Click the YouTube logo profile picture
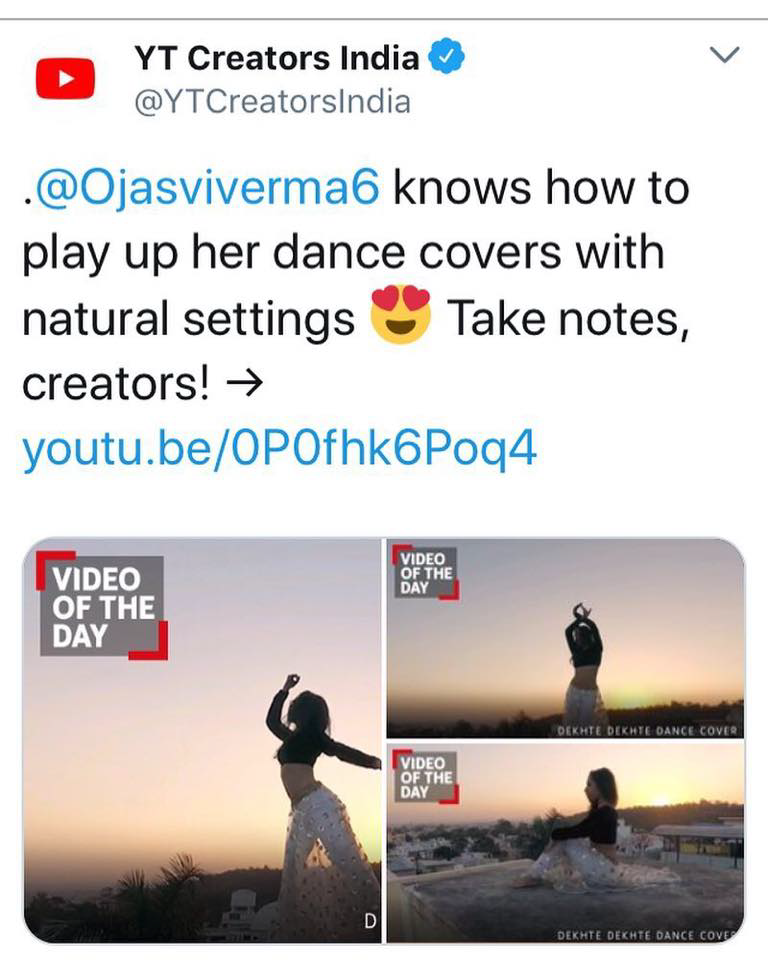This screenshot has height=960, width=768. coord(65,79)
